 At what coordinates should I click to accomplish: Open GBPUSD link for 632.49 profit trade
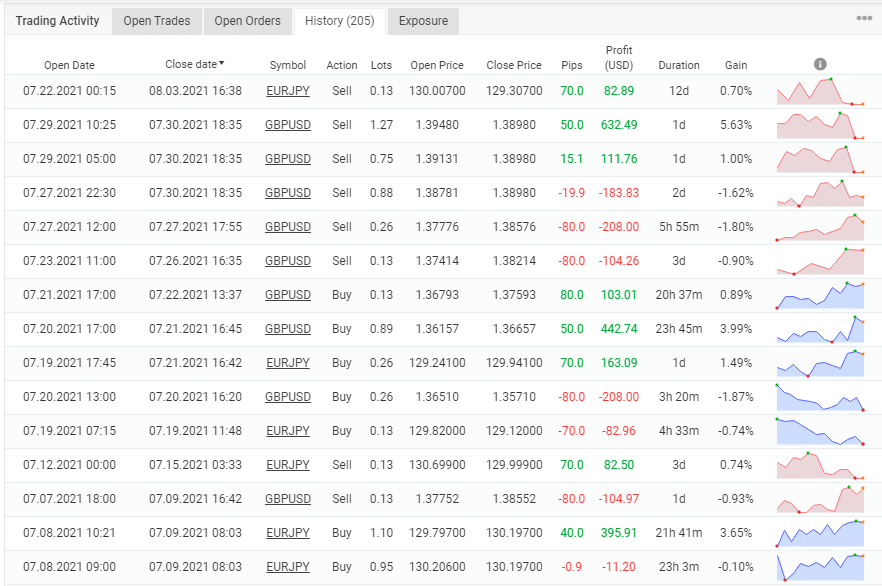coord(287,125)
